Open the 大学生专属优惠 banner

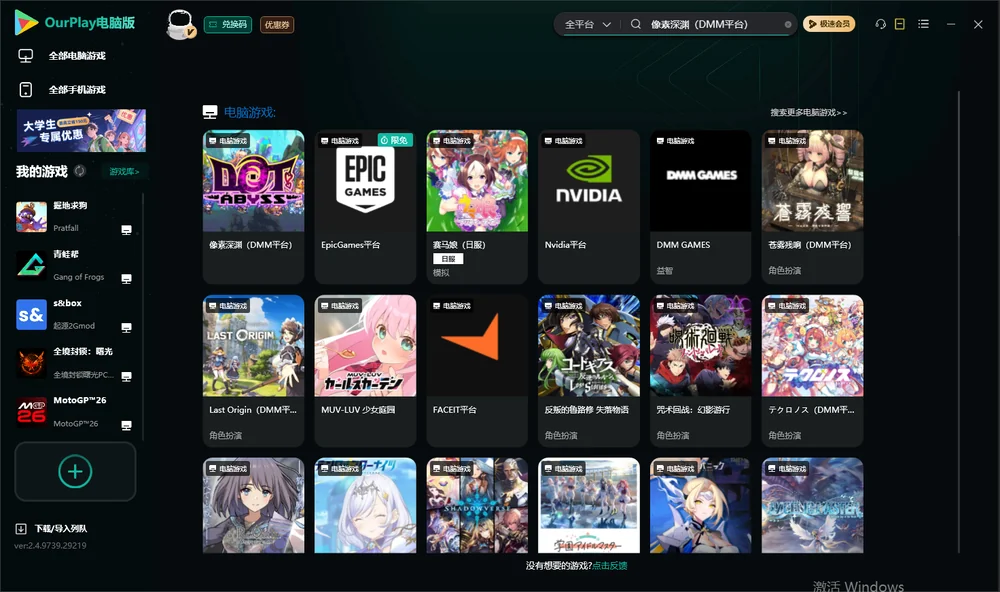point(81,130)
